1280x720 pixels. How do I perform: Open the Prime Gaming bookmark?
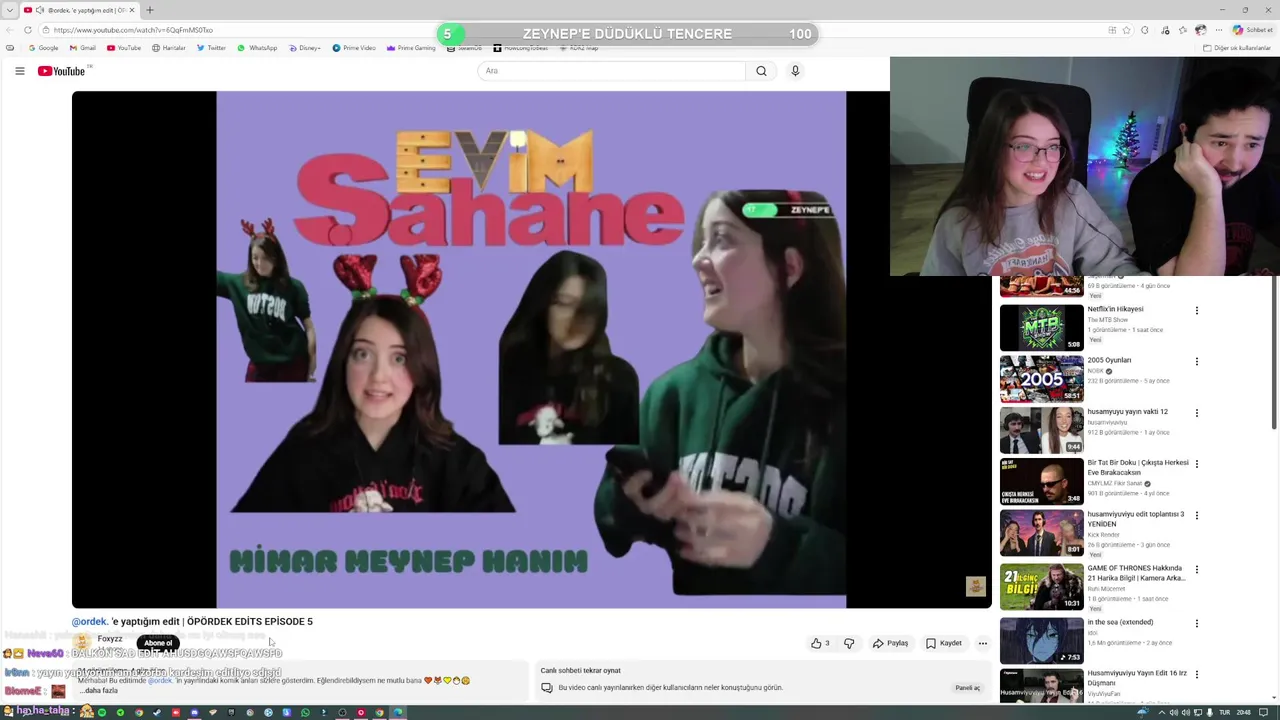(x=411, y=48)
